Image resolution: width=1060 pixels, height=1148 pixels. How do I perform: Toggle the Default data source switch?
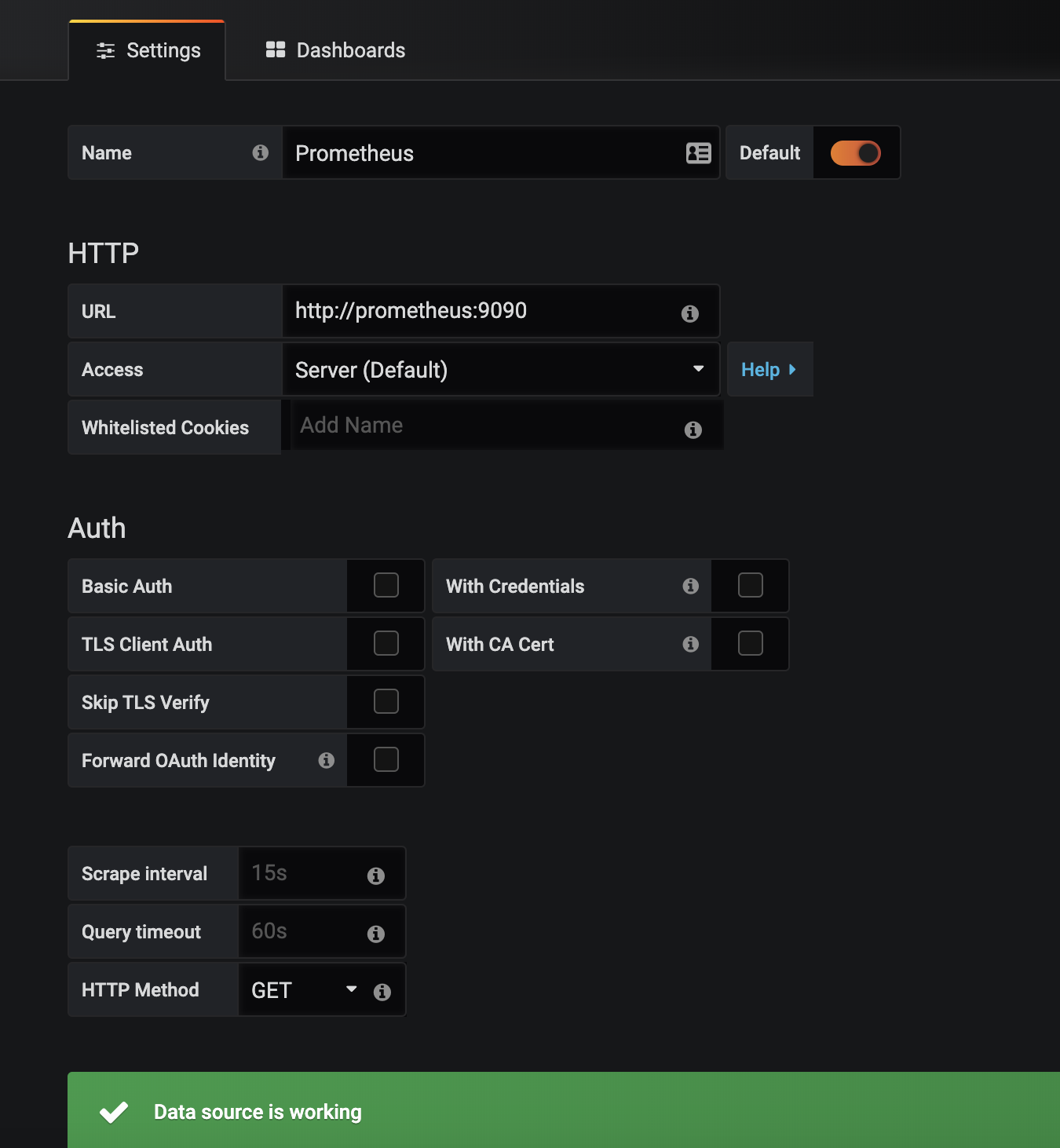856,153
